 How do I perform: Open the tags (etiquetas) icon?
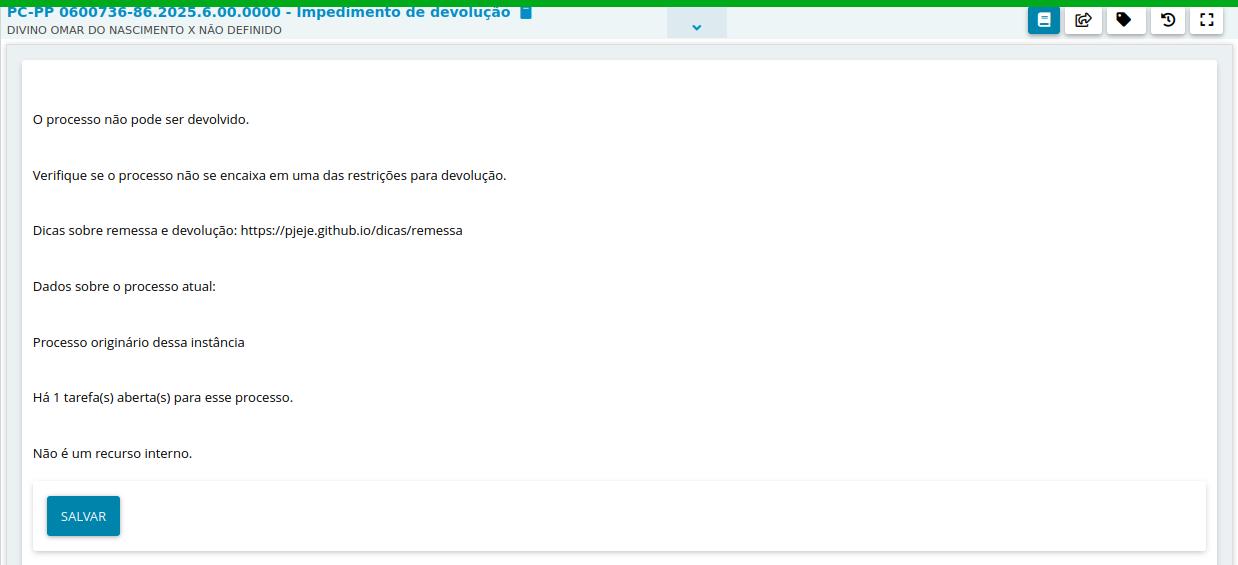tap(1124, 20)
